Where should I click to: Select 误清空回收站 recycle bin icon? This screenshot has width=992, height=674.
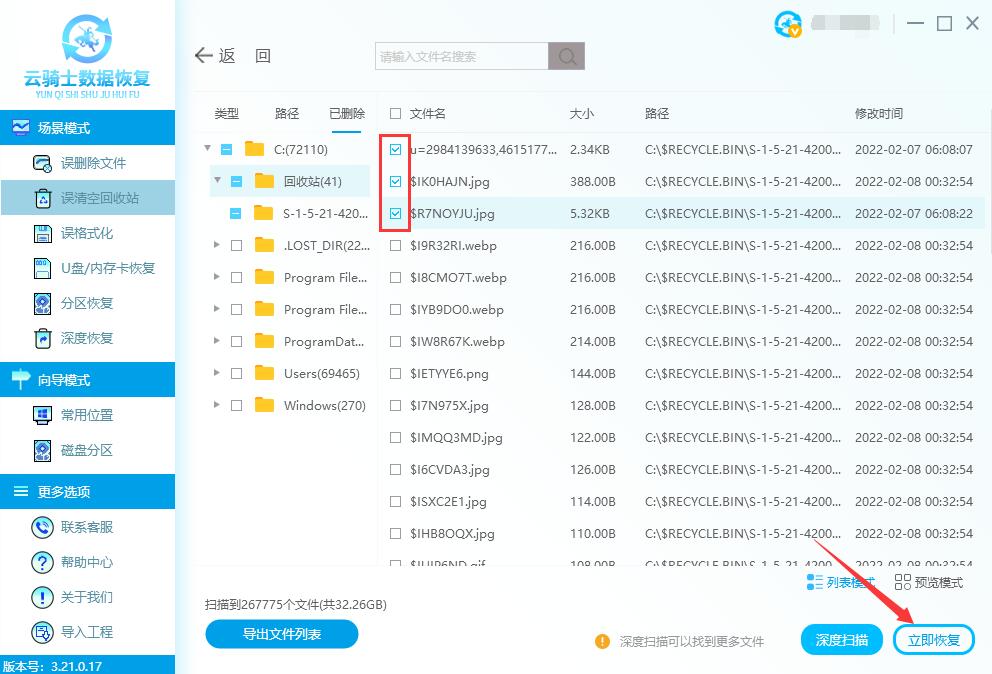tap(42, 198)
